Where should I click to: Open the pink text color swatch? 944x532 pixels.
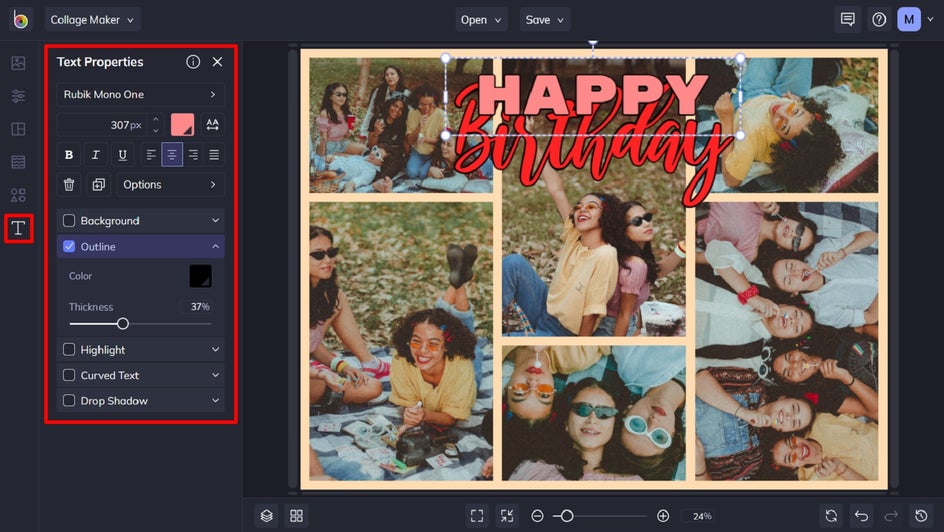[x=182, y=125]
